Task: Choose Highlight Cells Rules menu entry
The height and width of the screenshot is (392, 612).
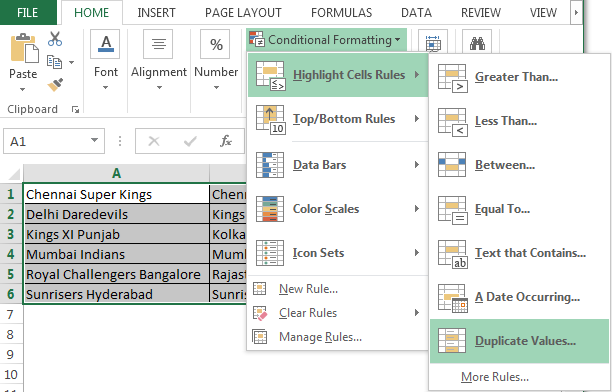Action: [x=338, y=75]
